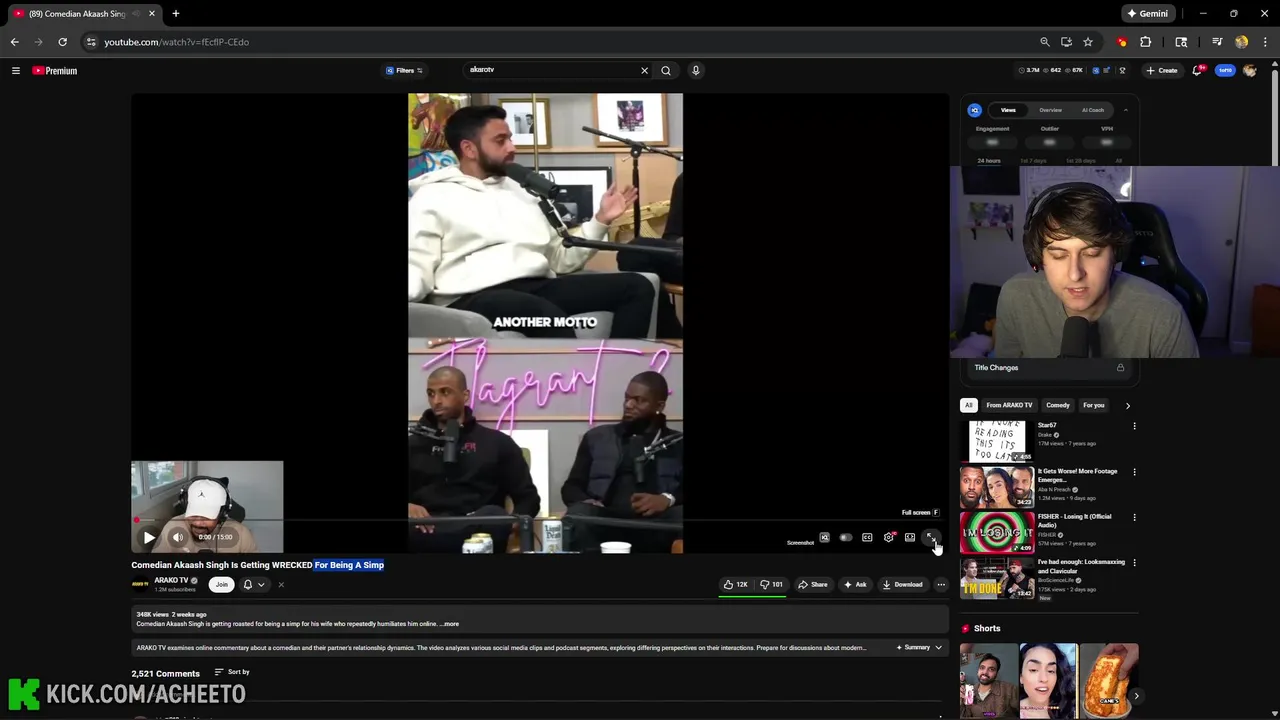Switch to the Overview tab

[1050, 110]
